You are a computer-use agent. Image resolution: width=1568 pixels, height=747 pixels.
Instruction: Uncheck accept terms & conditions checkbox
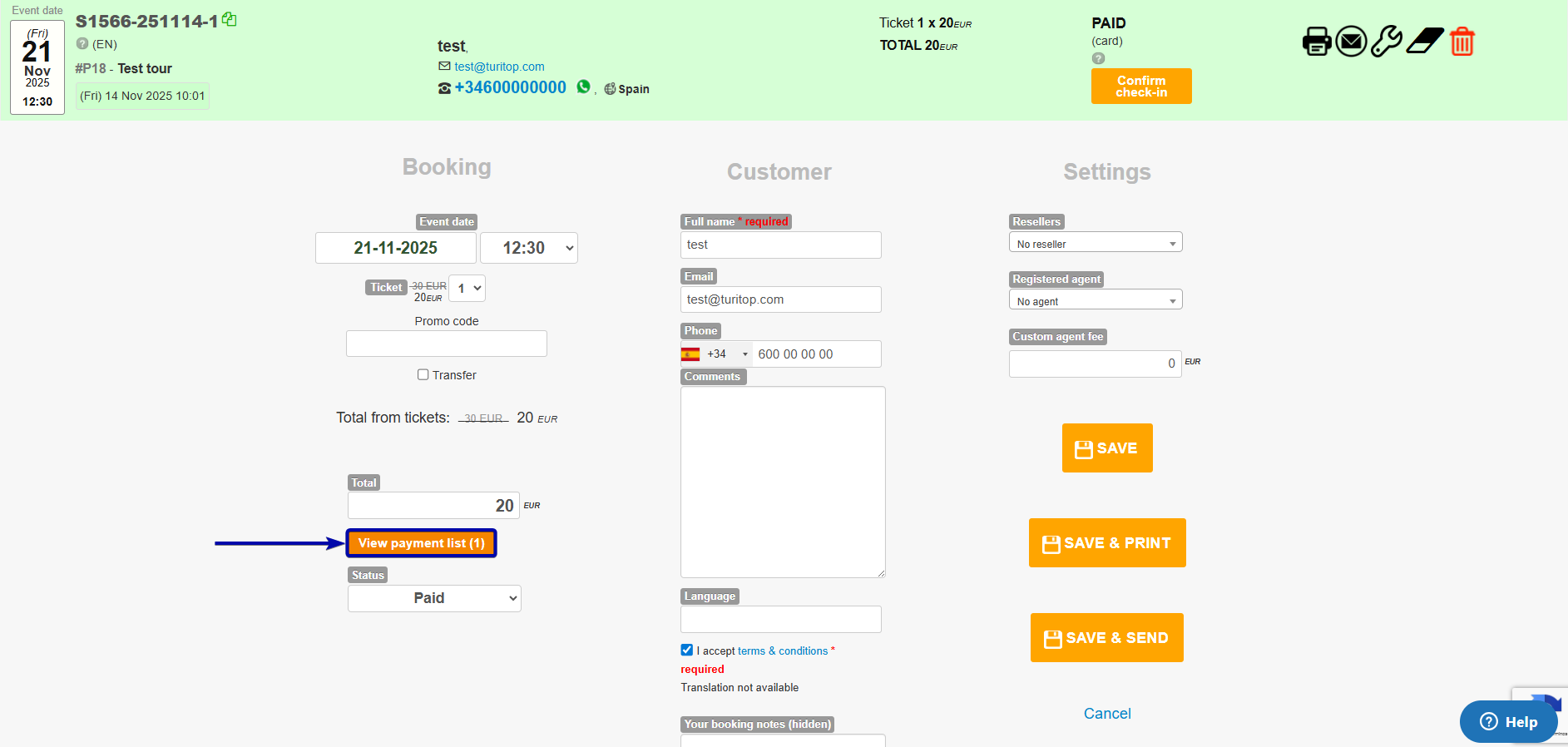click(x=686, y=650)
